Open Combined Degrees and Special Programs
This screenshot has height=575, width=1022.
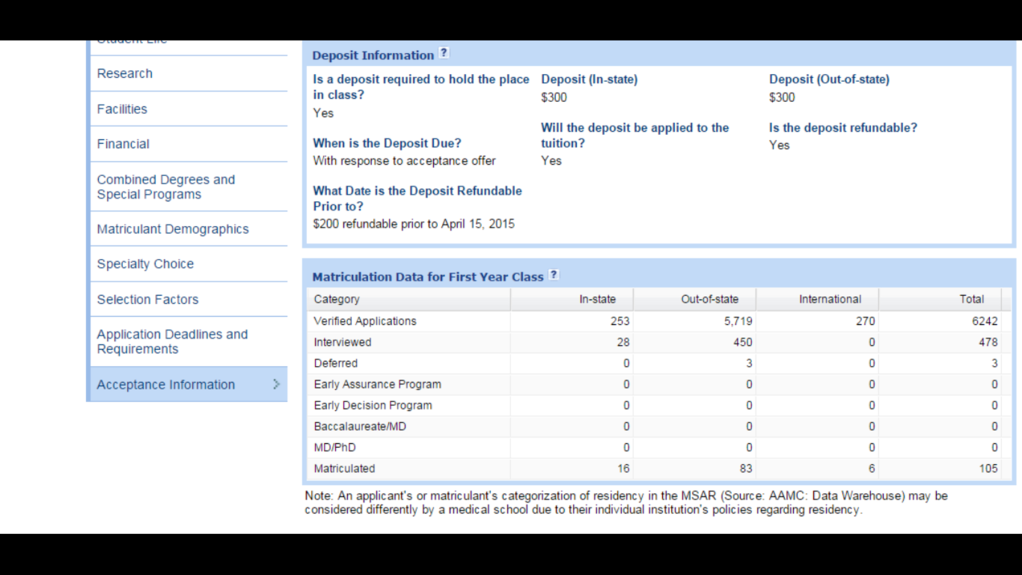[x=166, y=187]
